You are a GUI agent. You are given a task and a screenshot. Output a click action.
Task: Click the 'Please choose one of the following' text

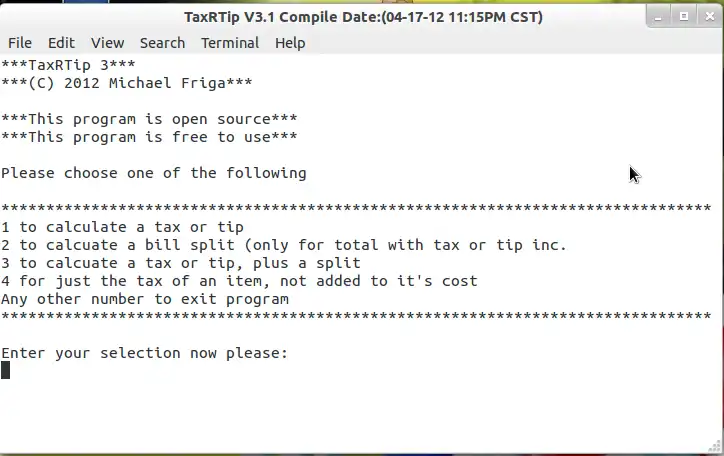point(153,173)
